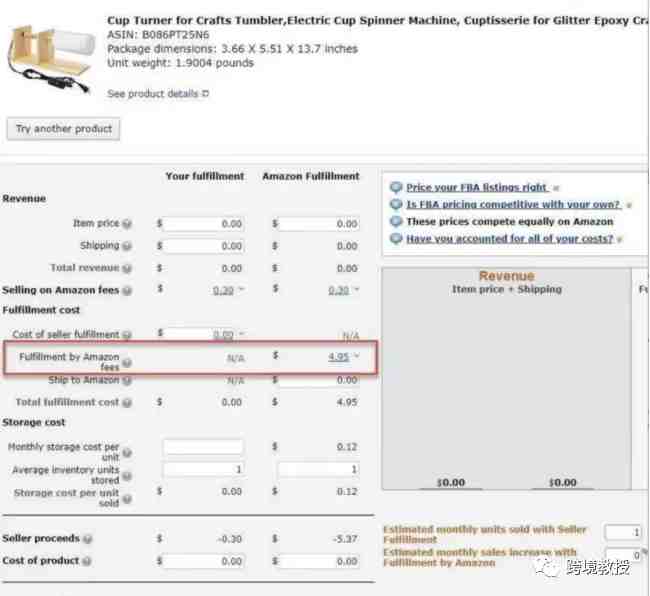The width and height of the screenshot is (650, 596).
Task: Click the Item price help icon
Action: pos(127,224)
